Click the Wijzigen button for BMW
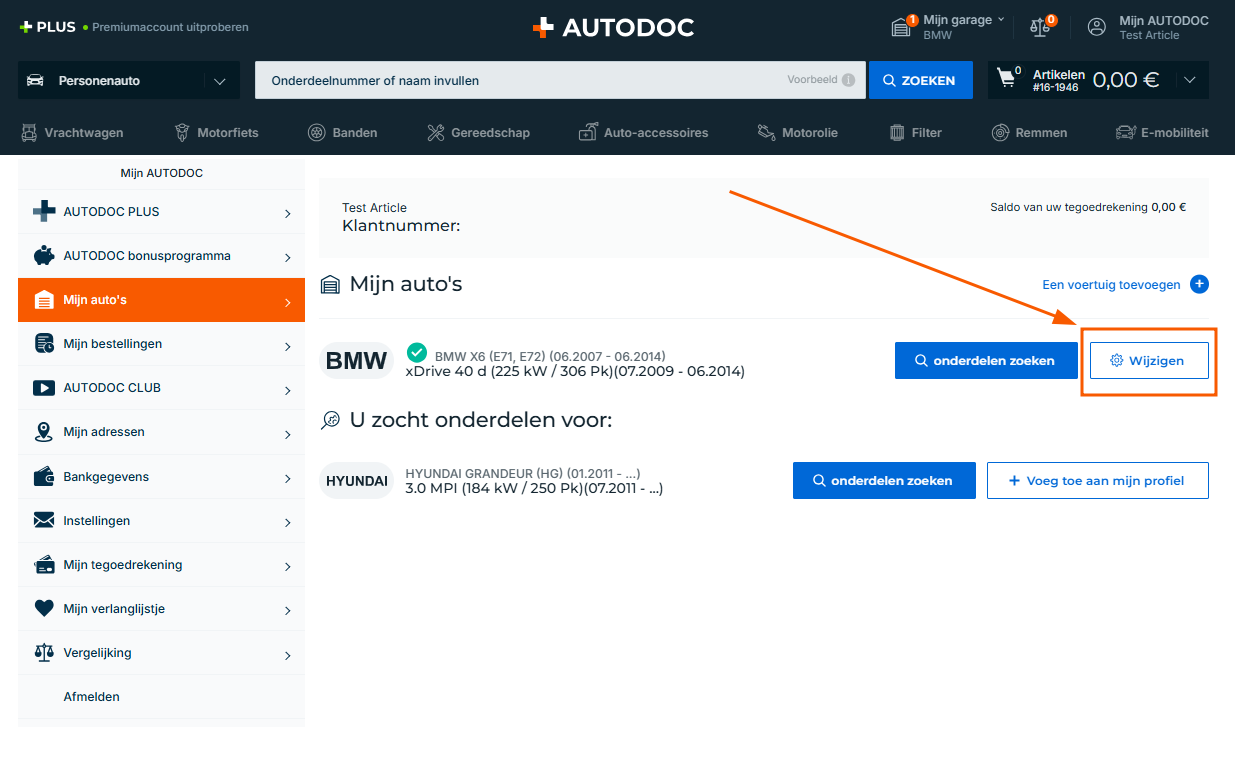 [1148, 361]
